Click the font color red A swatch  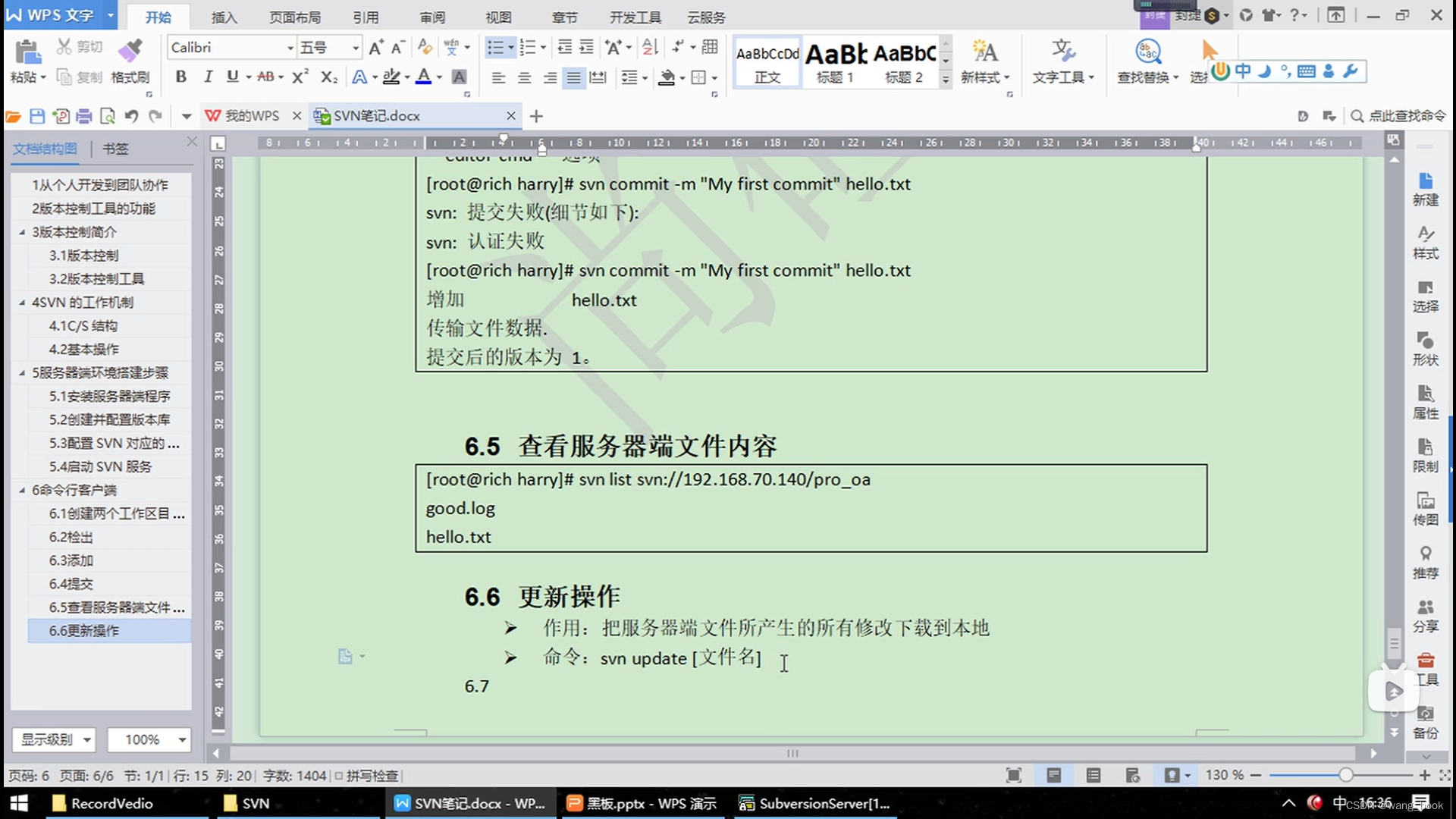pos(424,77)
